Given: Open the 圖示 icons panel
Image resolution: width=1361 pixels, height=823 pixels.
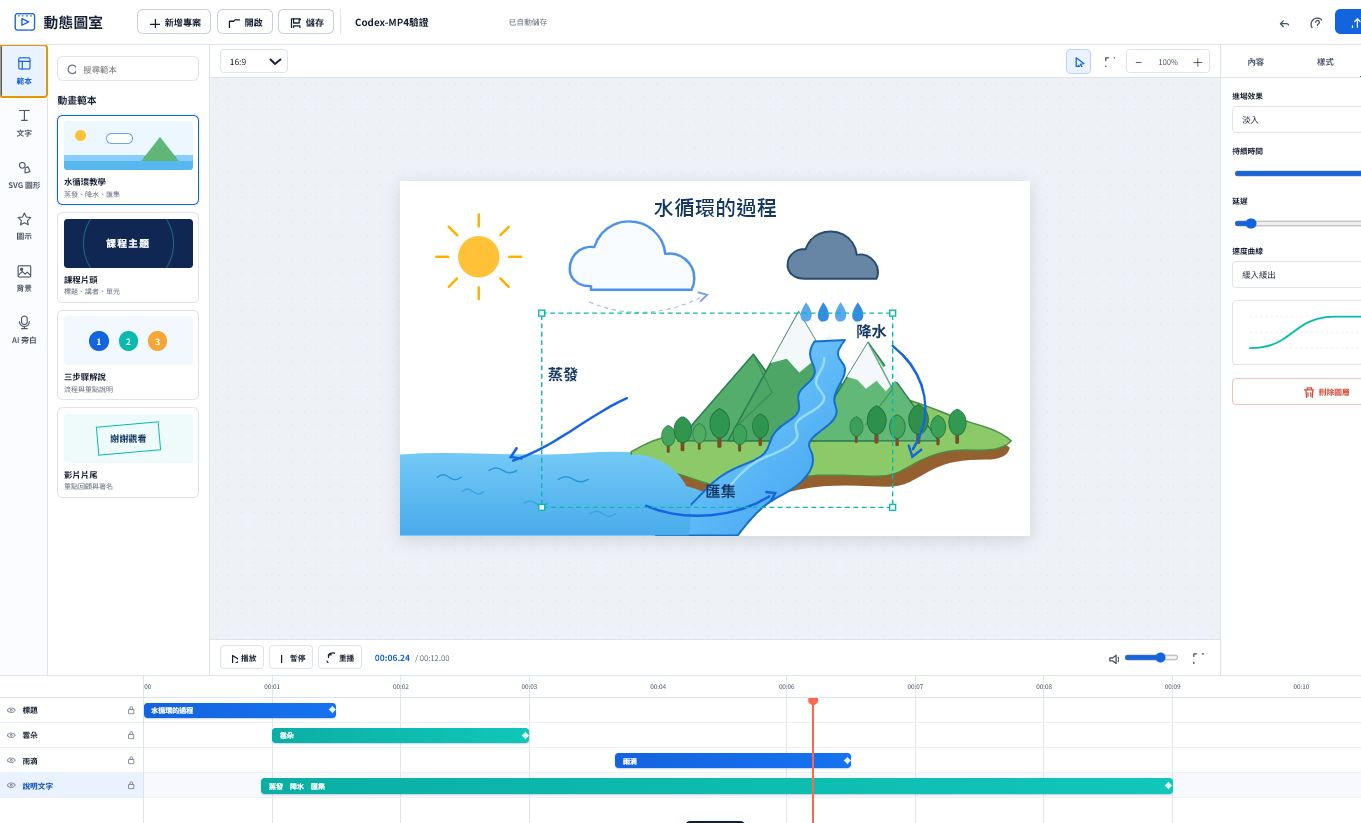Looking at the screenshot, I should 24,226.
